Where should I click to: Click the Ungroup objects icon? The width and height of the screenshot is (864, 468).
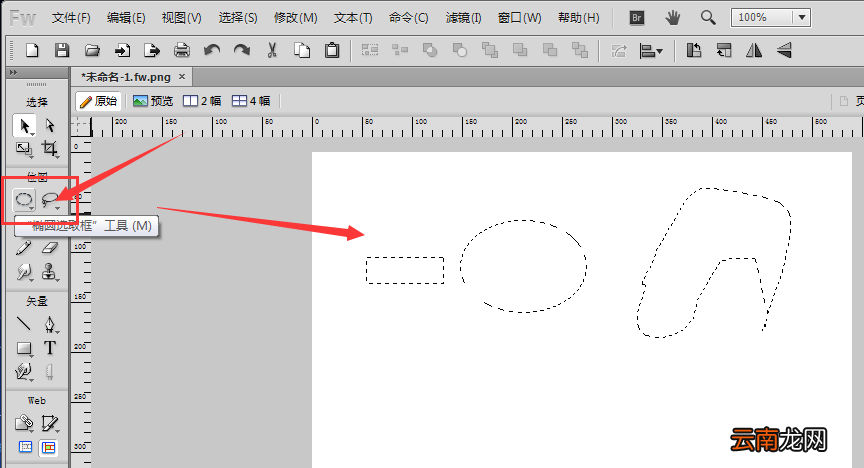400,51
